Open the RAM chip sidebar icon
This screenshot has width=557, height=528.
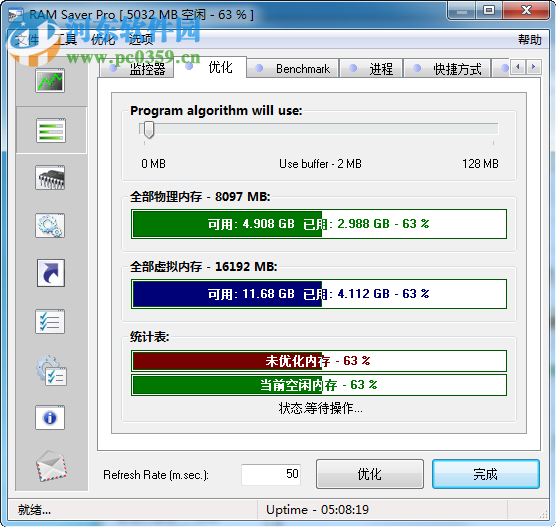[50, 177]
